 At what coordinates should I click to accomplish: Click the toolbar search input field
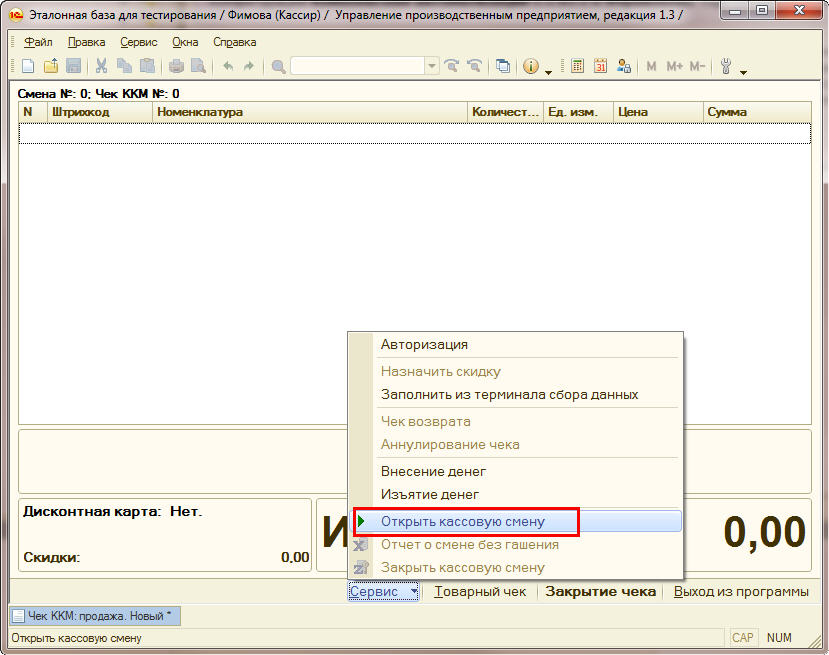point(358,66)
